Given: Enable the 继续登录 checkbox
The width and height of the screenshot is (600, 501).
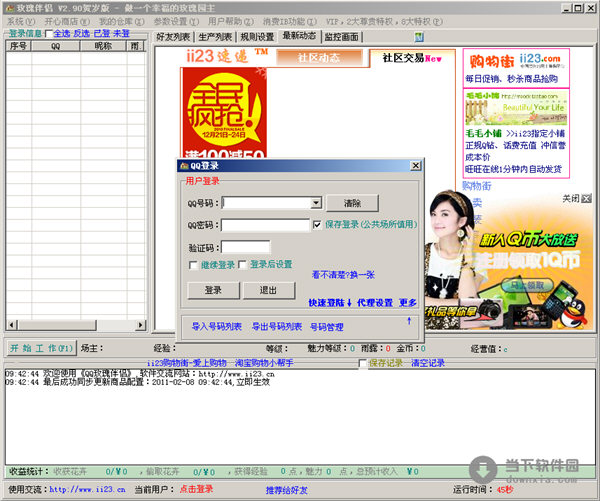Looking at the screenshot, I should click(x=193, y=265).
